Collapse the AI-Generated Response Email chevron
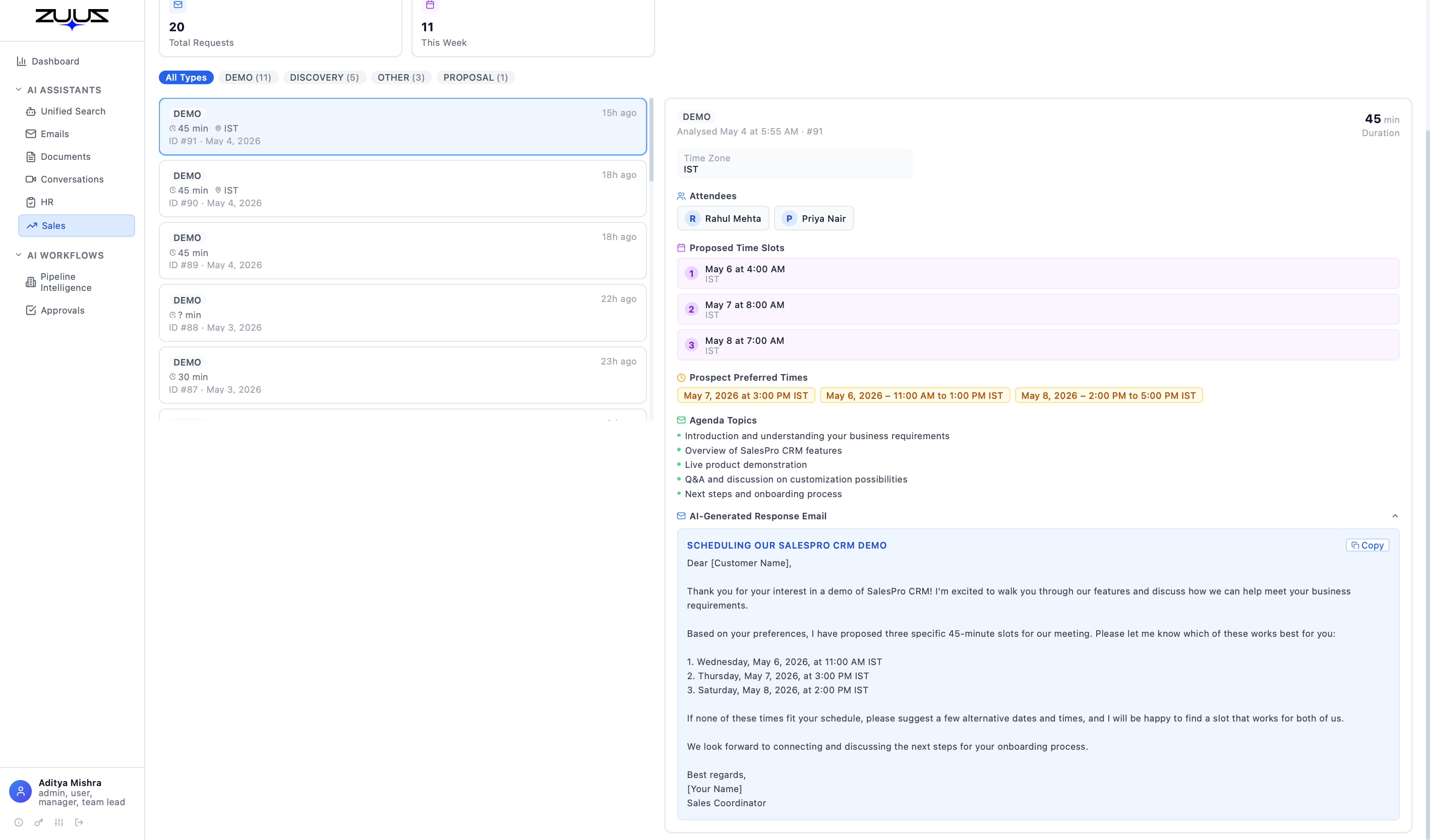 (1395, 516)
